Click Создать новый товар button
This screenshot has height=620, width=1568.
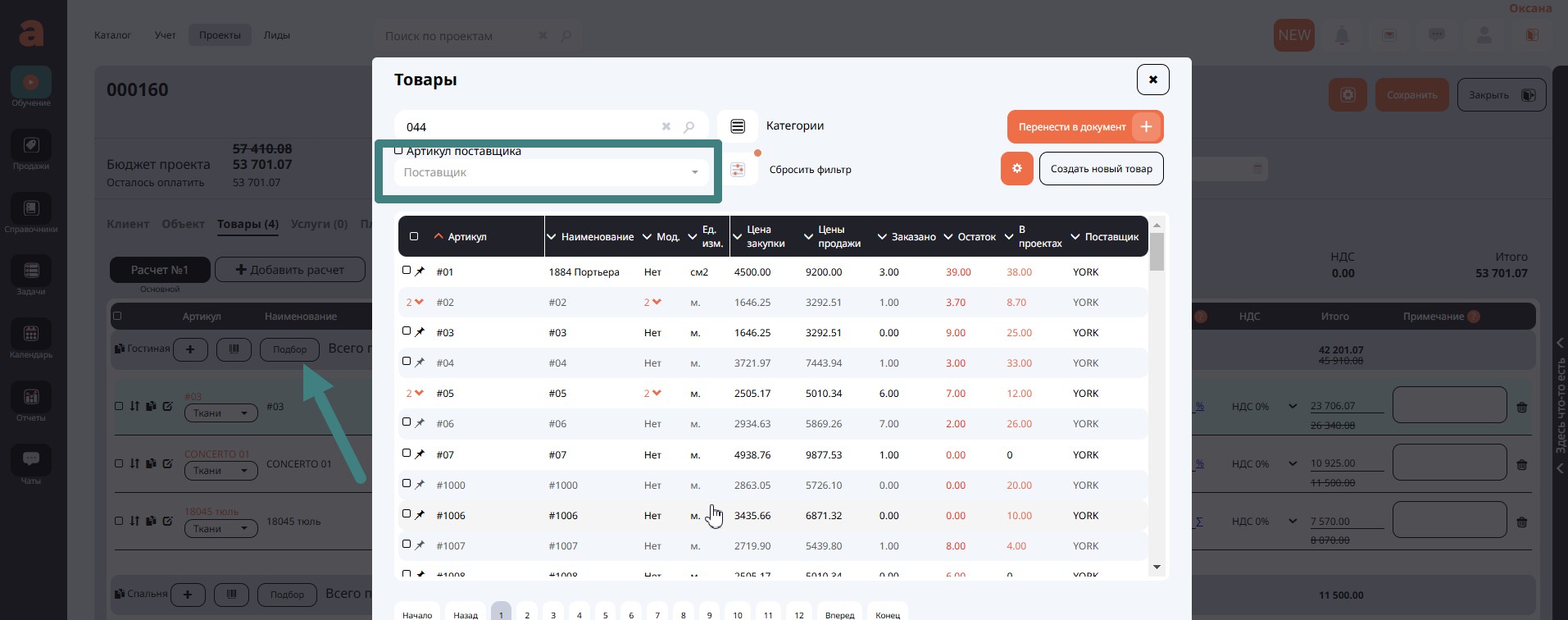(x=1101, y=169)
